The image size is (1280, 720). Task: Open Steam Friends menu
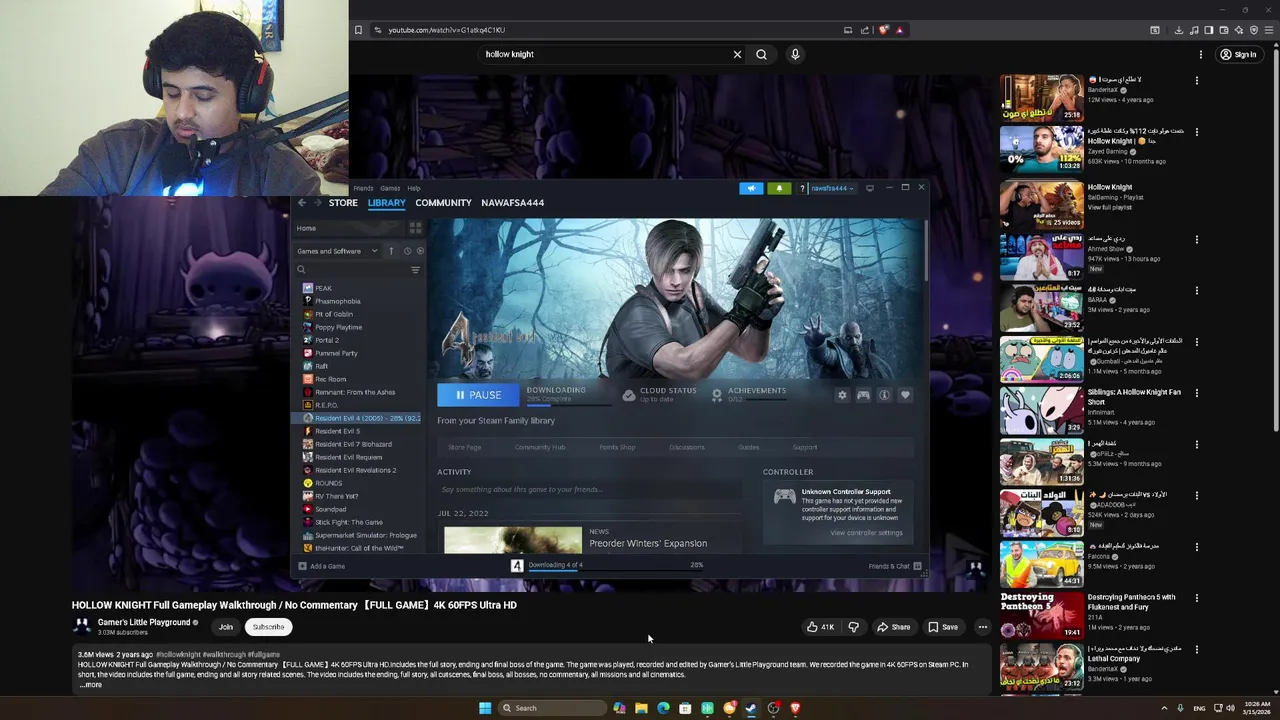pos(363,188)
